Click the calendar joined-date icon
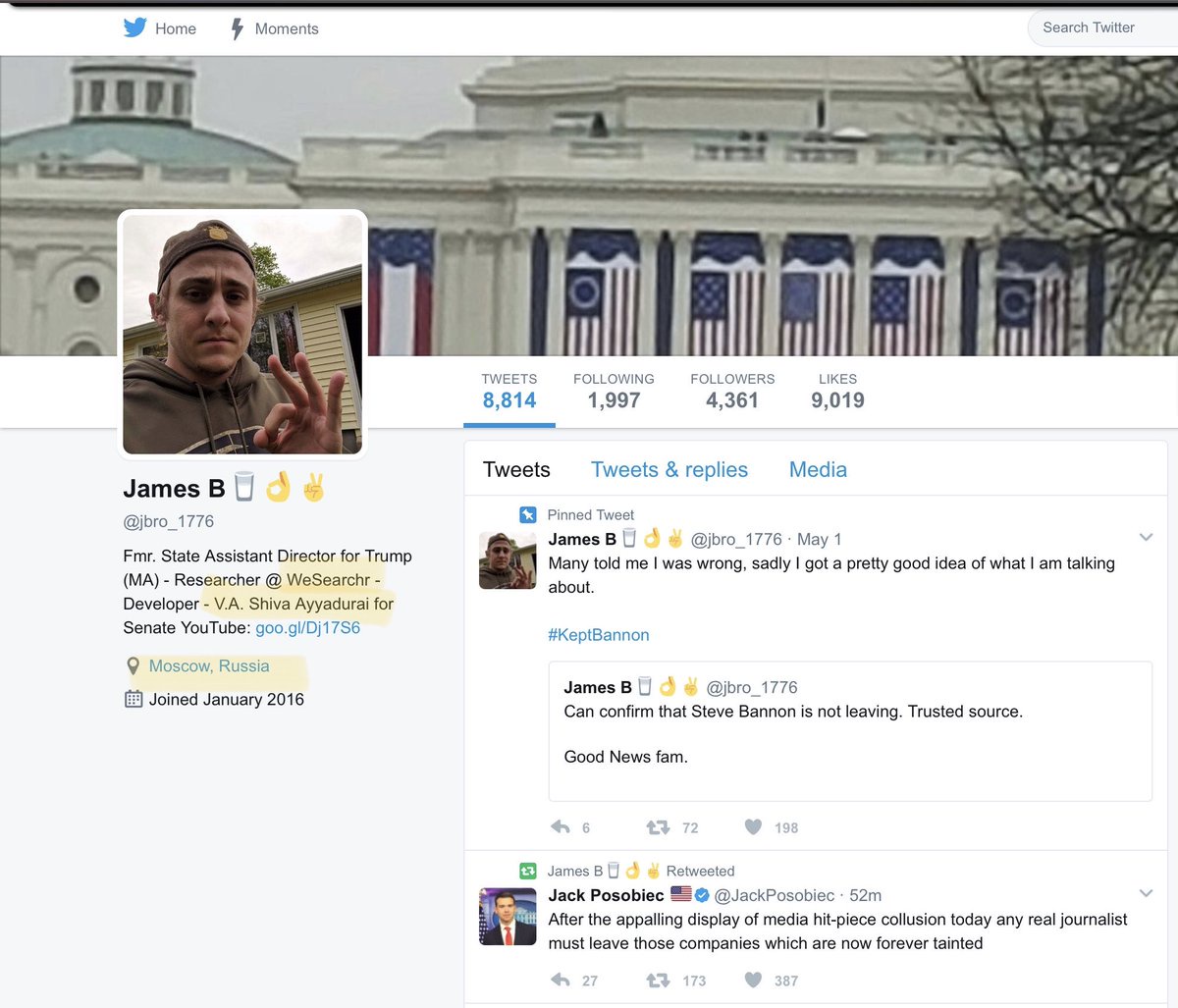This screenshot has width=1178, height=1008. pyautogui.click(x=134, y=699)
